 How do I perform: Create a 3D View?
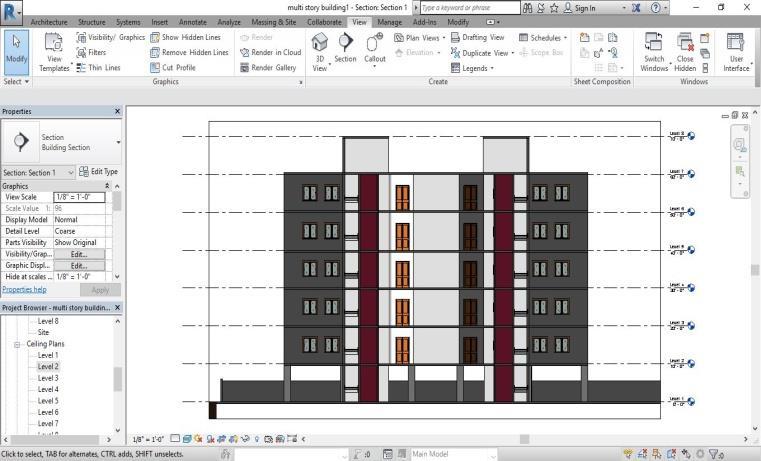click(319, 52)
